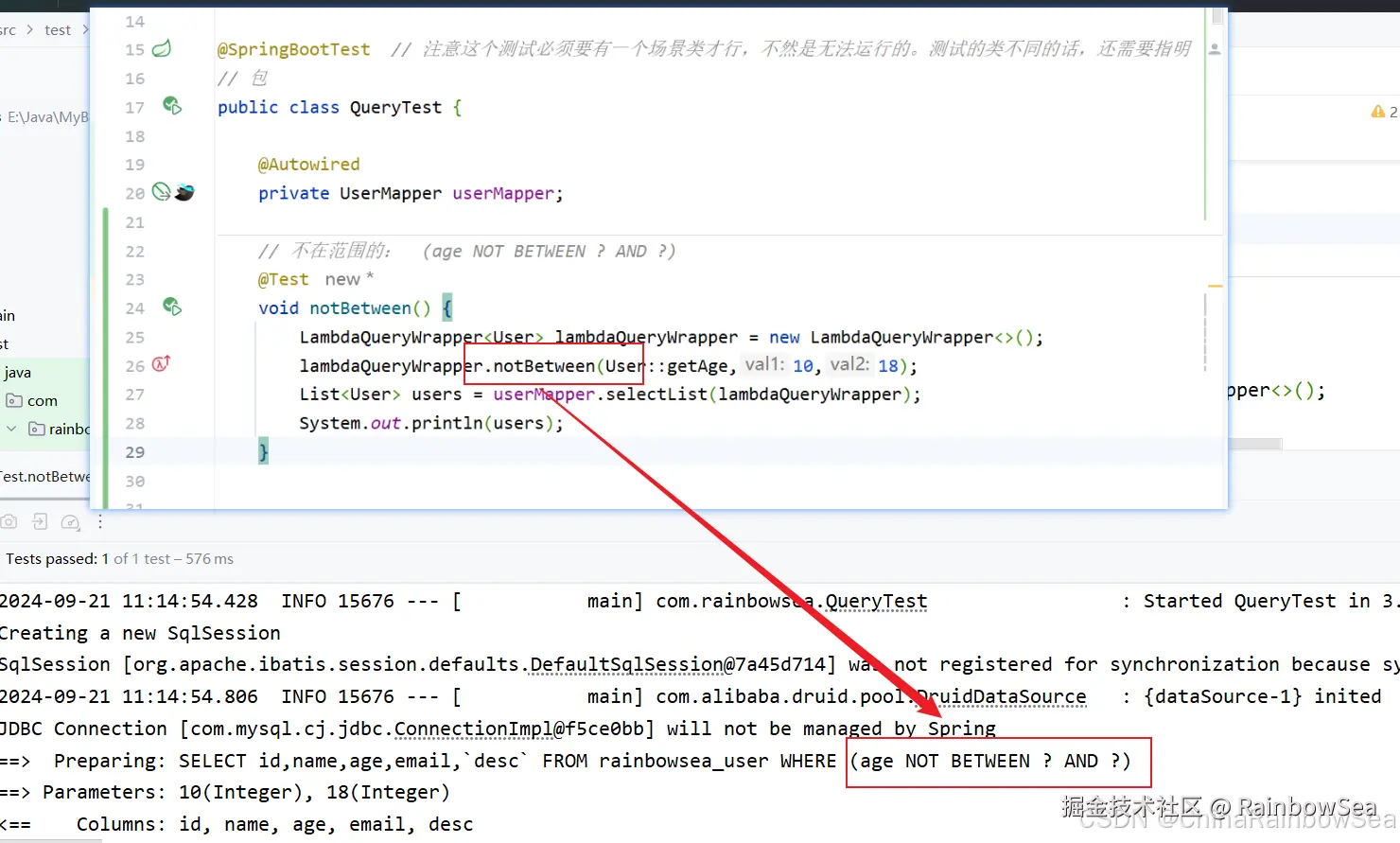Click line number 29 in the gutter
This screenshot has width=1400, height=843.
pyautogui.click(x=134, y=452)
